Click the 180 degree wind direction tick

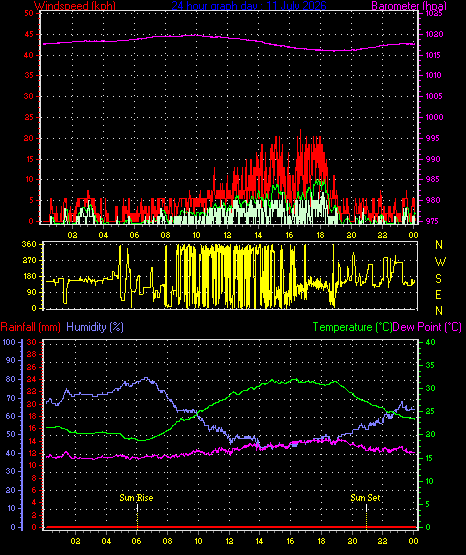click(29, 276)
